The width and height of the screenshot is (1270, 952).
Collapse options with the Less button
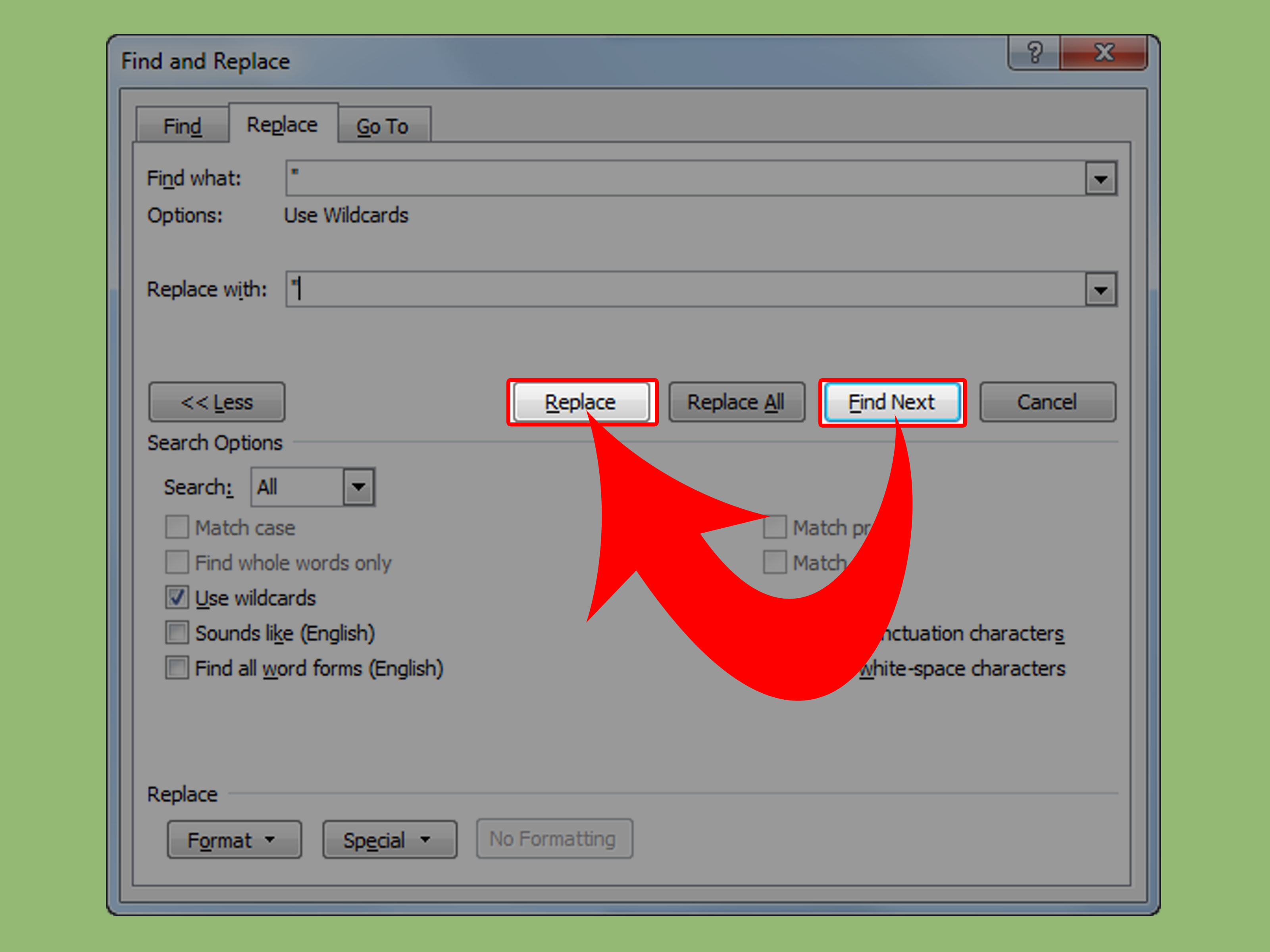point(217,402)
